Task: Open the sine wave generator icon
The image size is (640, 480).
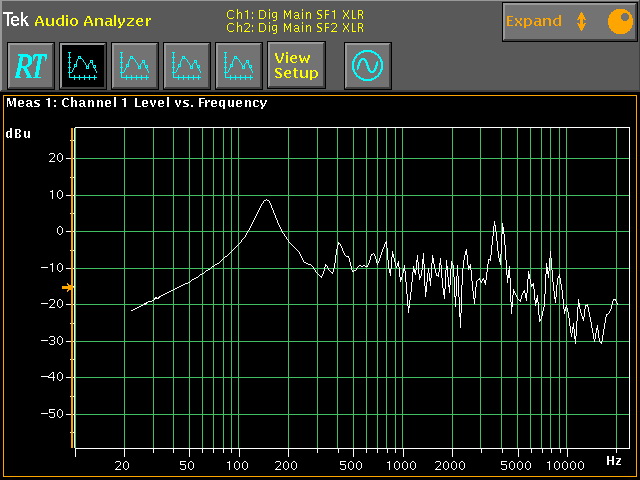Action: (x=367, y=66)
